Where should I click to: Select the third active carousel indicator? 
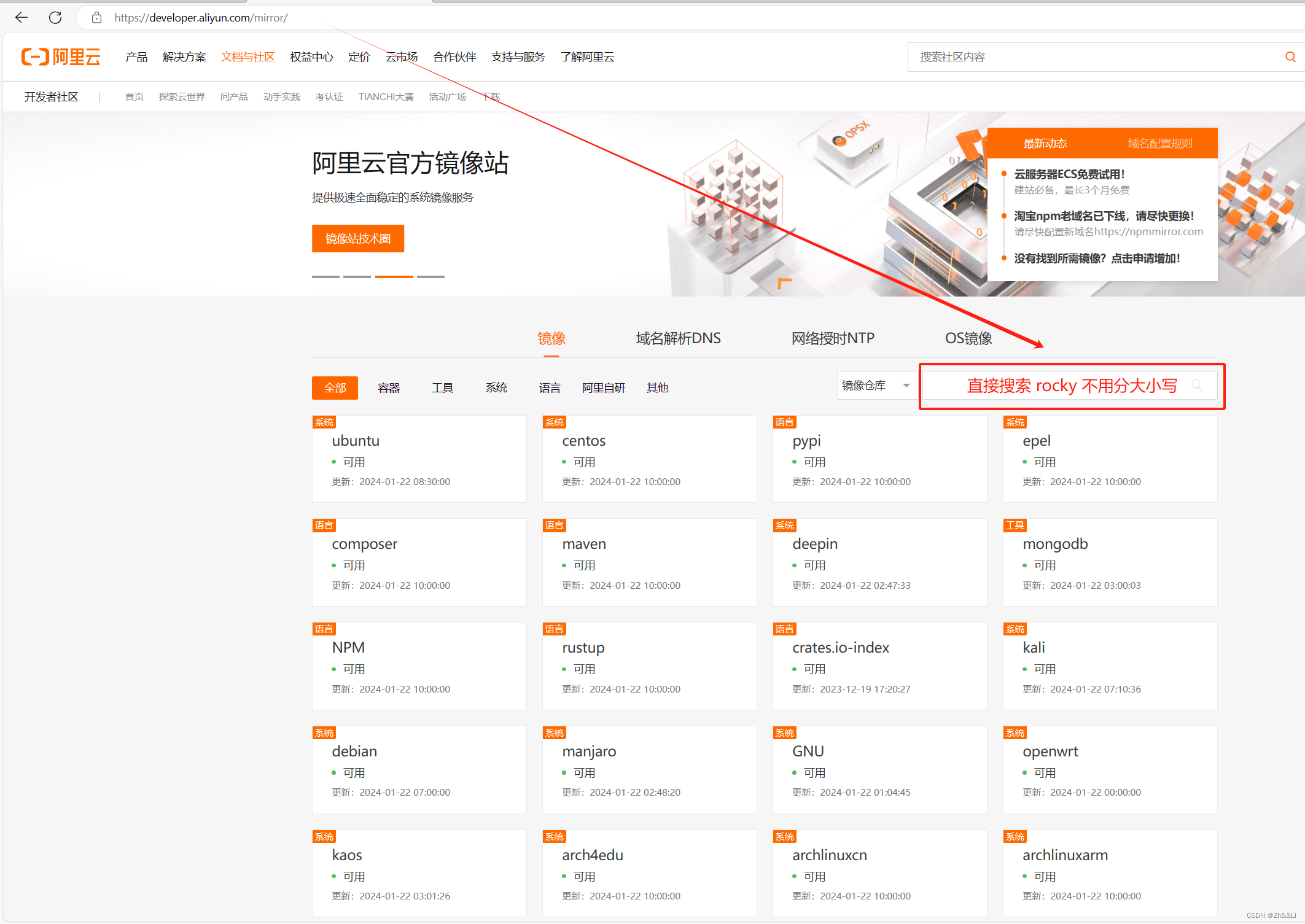(x=394, y=277)
